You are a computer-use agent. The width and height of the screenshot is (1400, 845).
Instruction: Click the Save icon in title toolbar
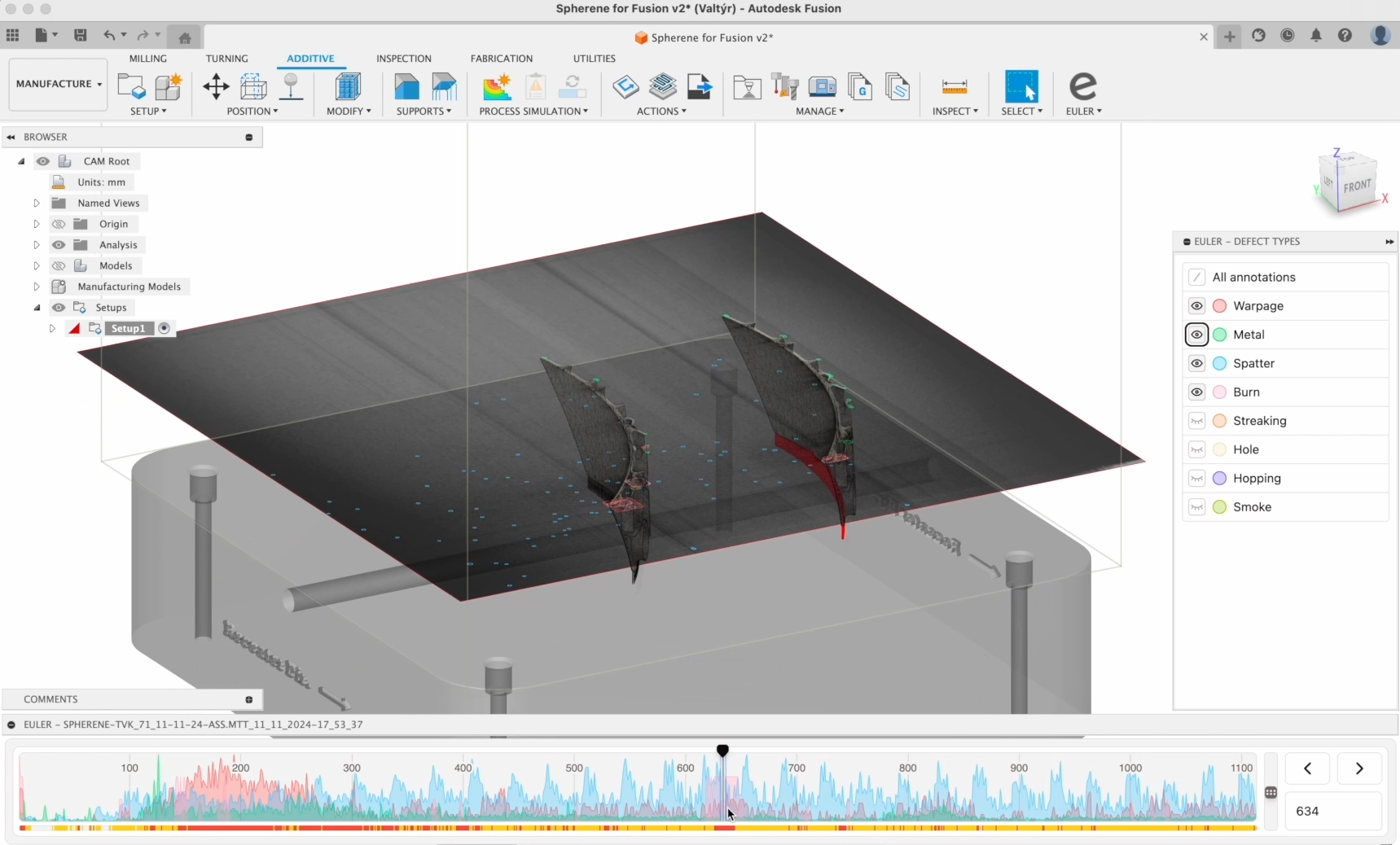tap(80, 35)
